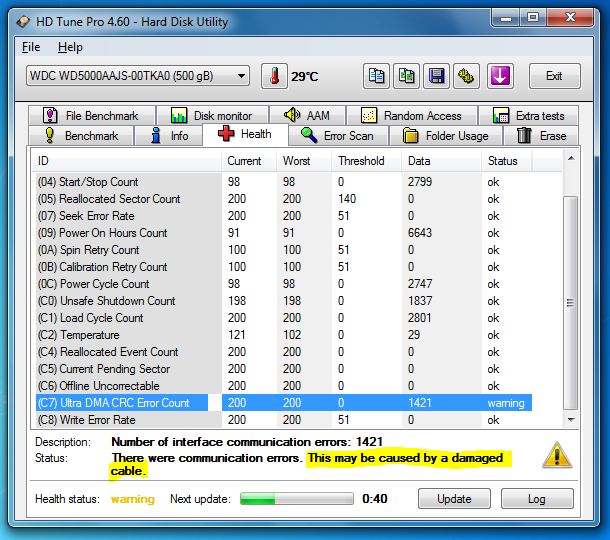Click the Next update progress bar
Image resolution: width=610 pixels, height=540 pixels.
click(x=296, y=498)
